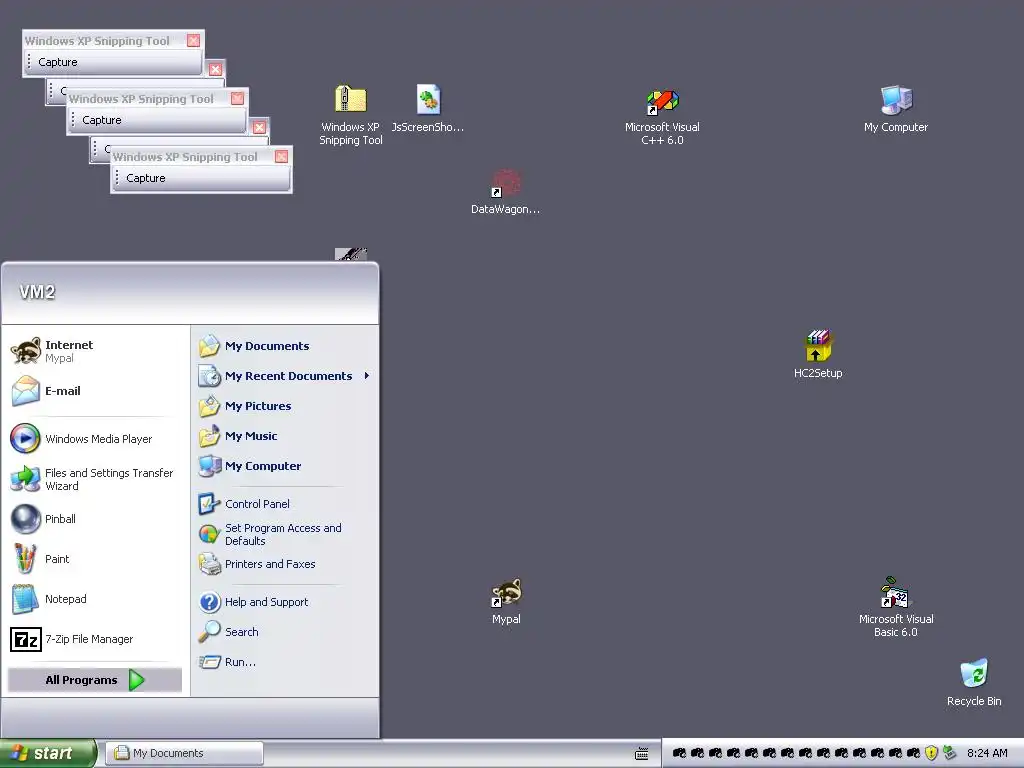Image resolution: width=1024 pixels, height=768 pixels.
Task: Open the Windows XP Snipping Tool desktop icon
Action: tap(351, 114)
